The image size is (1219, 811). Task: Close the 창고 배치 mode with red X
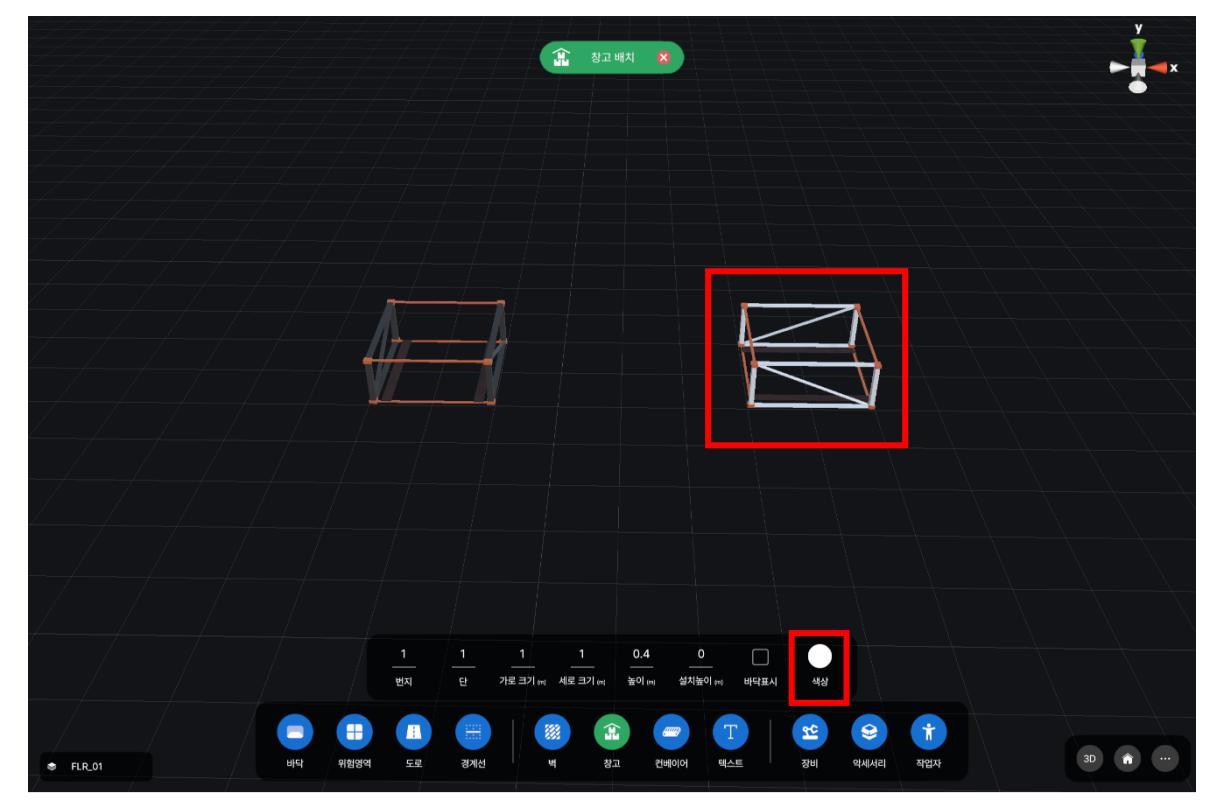(x=662, y=58)
